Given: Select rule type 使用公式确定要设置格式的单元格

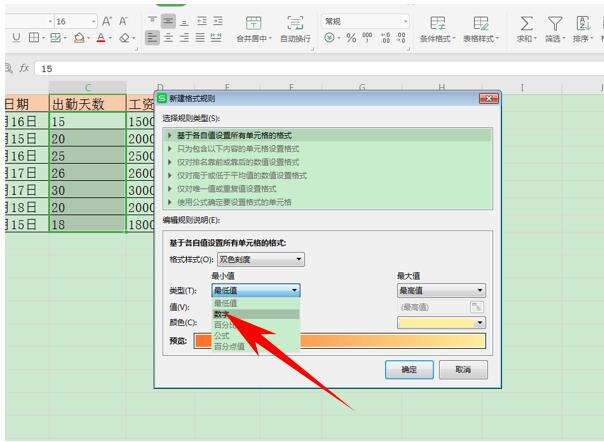Looking at the screenshot, I should pos(327,202).
